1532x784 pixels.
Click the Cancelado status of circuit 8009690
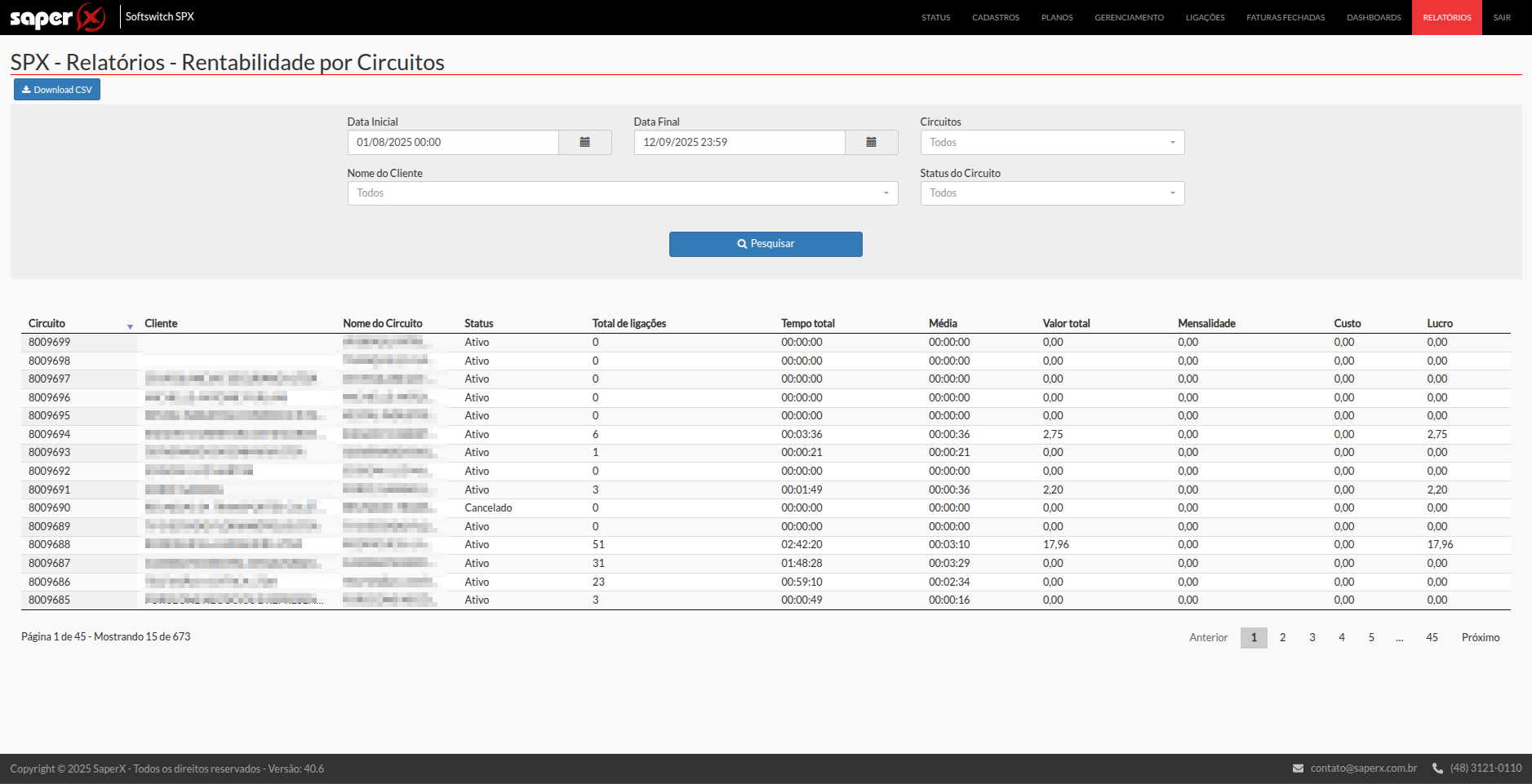488,508
